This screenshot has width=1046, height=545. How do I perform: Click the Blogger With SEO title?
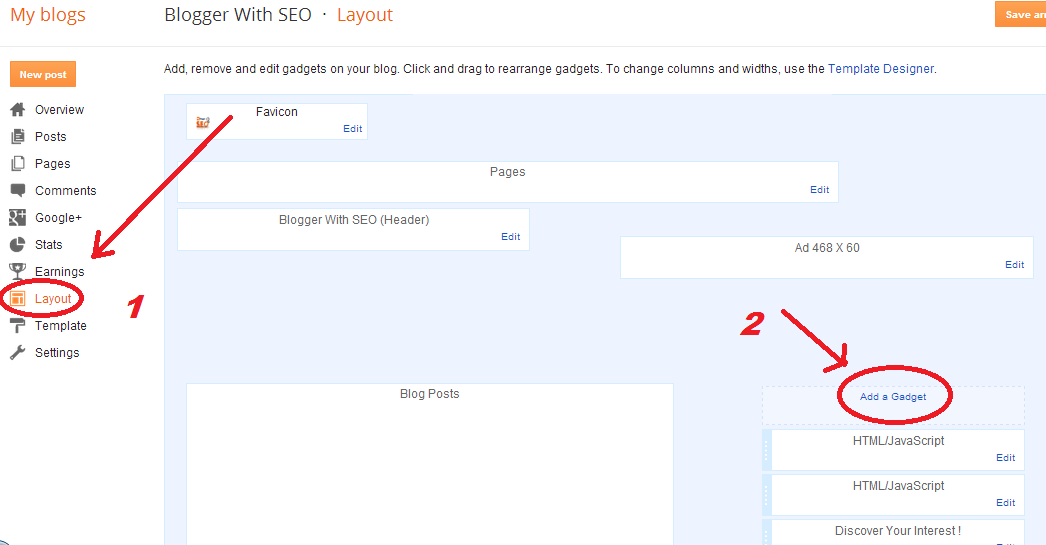238,15
